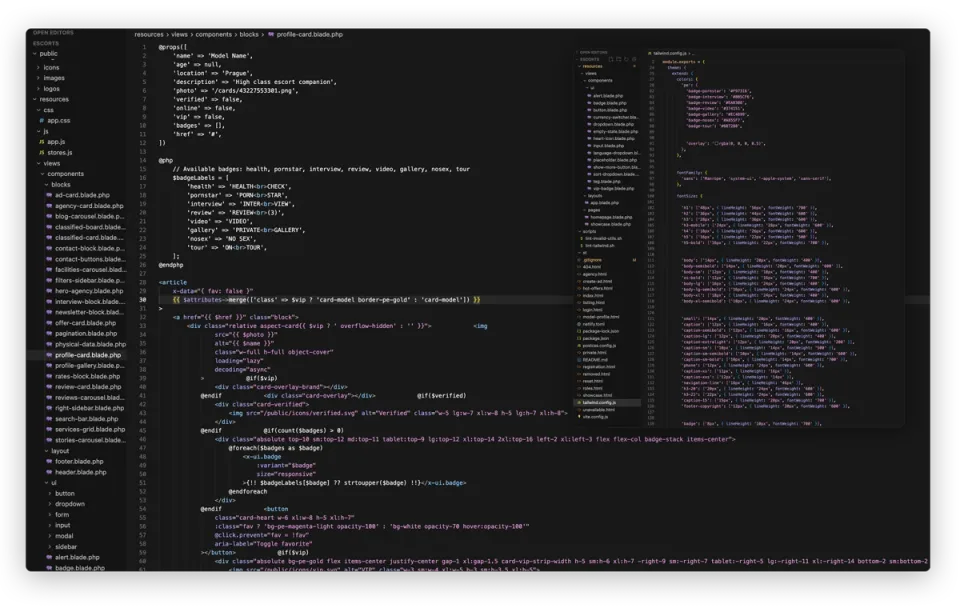Open vip-badge.blade.php in the inset explorer
Image resolution: width=960 pixels, height=608 pixels.
point(613,189)
